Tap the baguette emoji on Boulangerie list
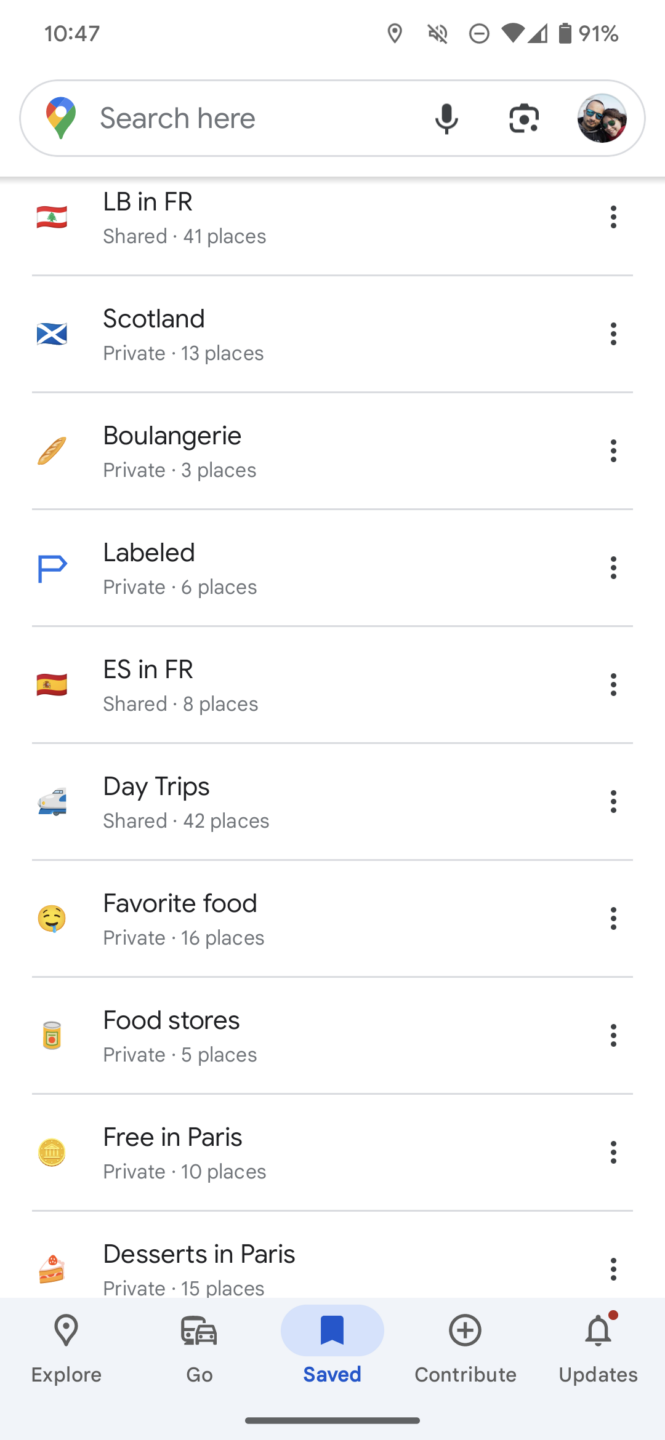665x1440 pixels. coord(51,450)
